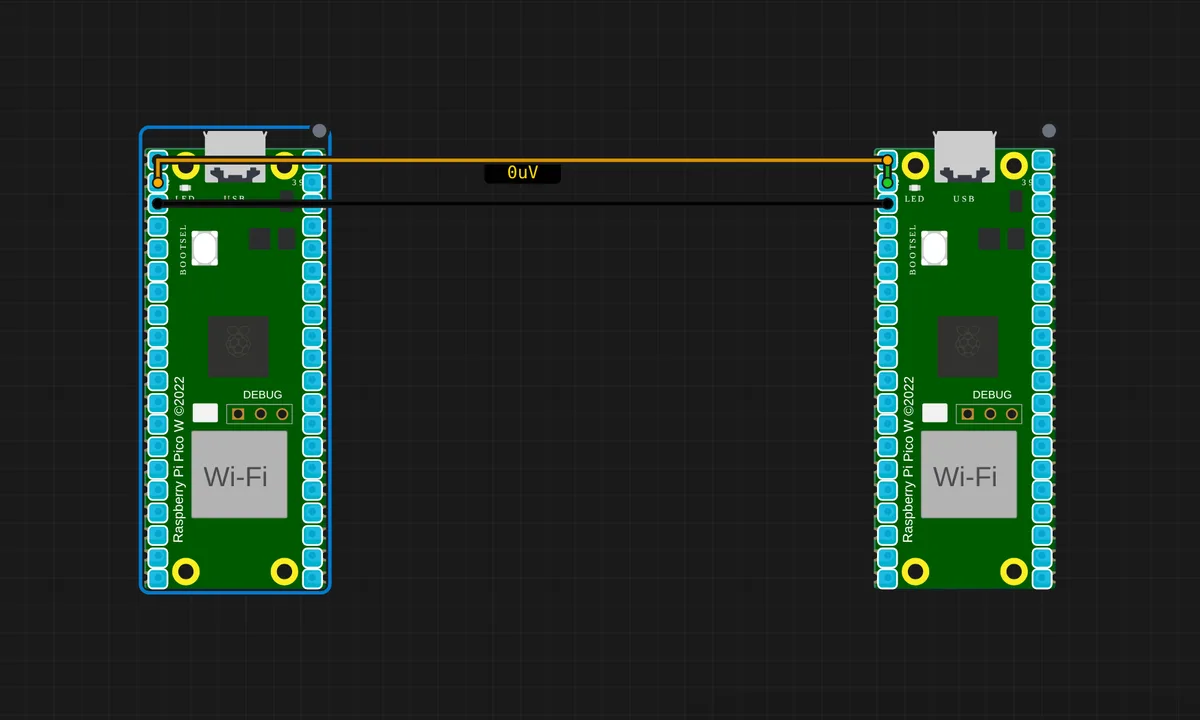Click the USB connector on the right Pico

coord(965,157)
